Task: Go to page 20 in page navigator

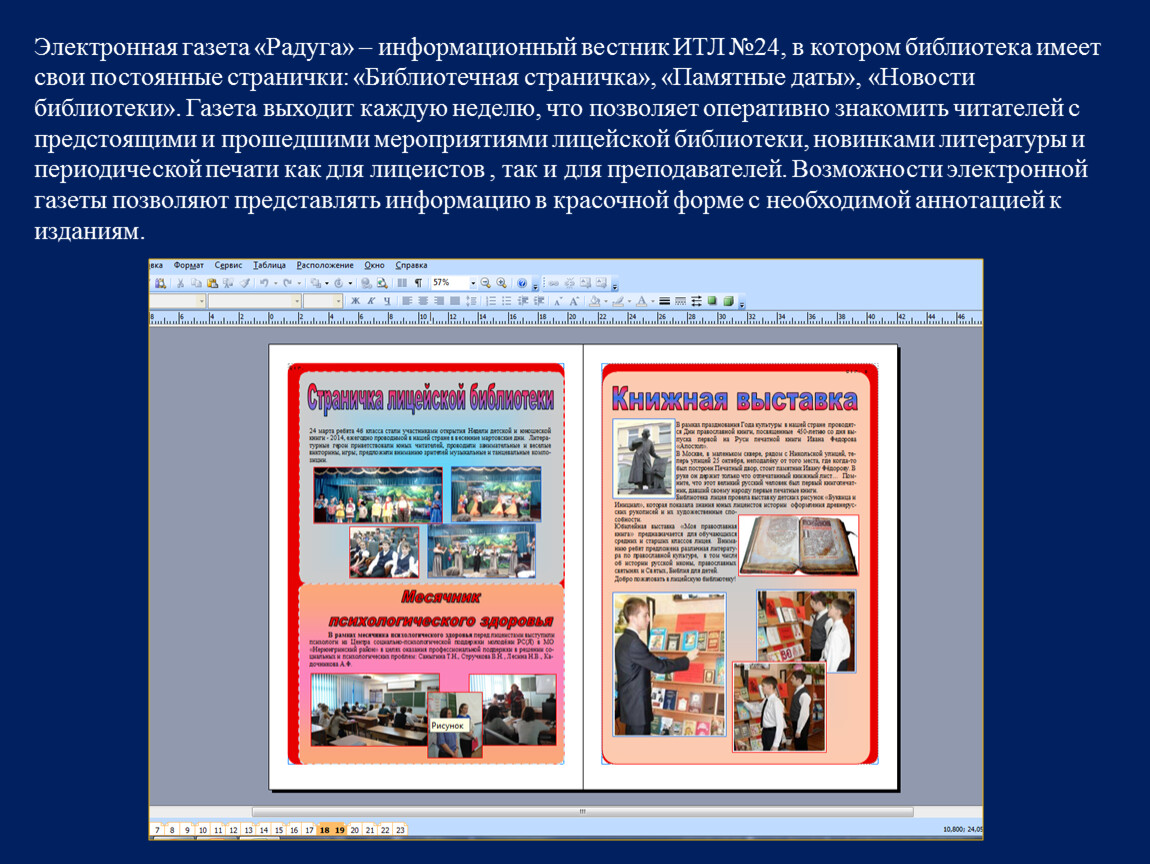Action: click(x=354, y=830)
